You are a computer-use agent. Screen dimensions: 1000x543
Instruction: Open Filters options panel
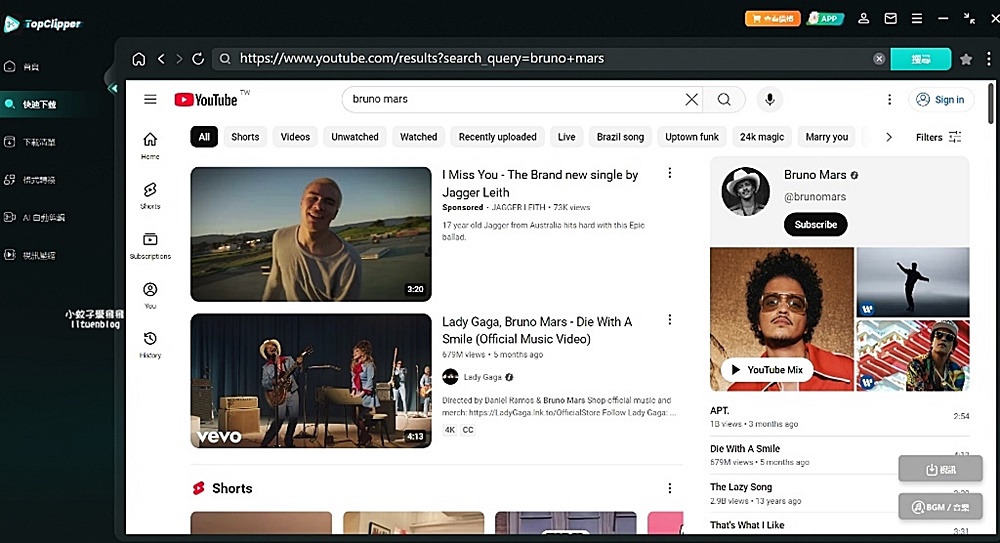pos(938,137)
